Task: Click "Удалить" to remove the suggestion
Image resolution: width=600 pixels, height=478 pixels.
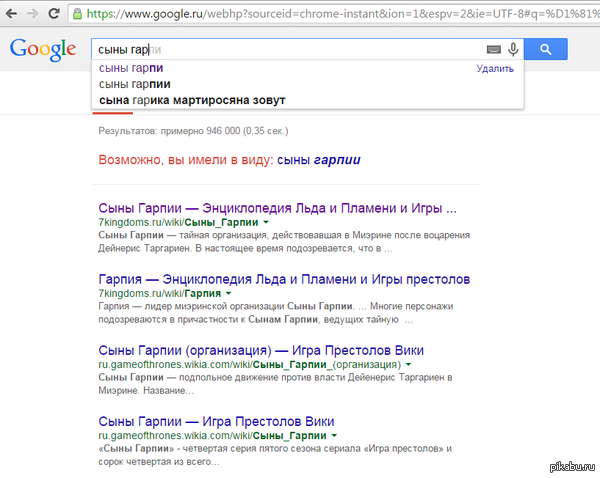Action: (495, 69)
